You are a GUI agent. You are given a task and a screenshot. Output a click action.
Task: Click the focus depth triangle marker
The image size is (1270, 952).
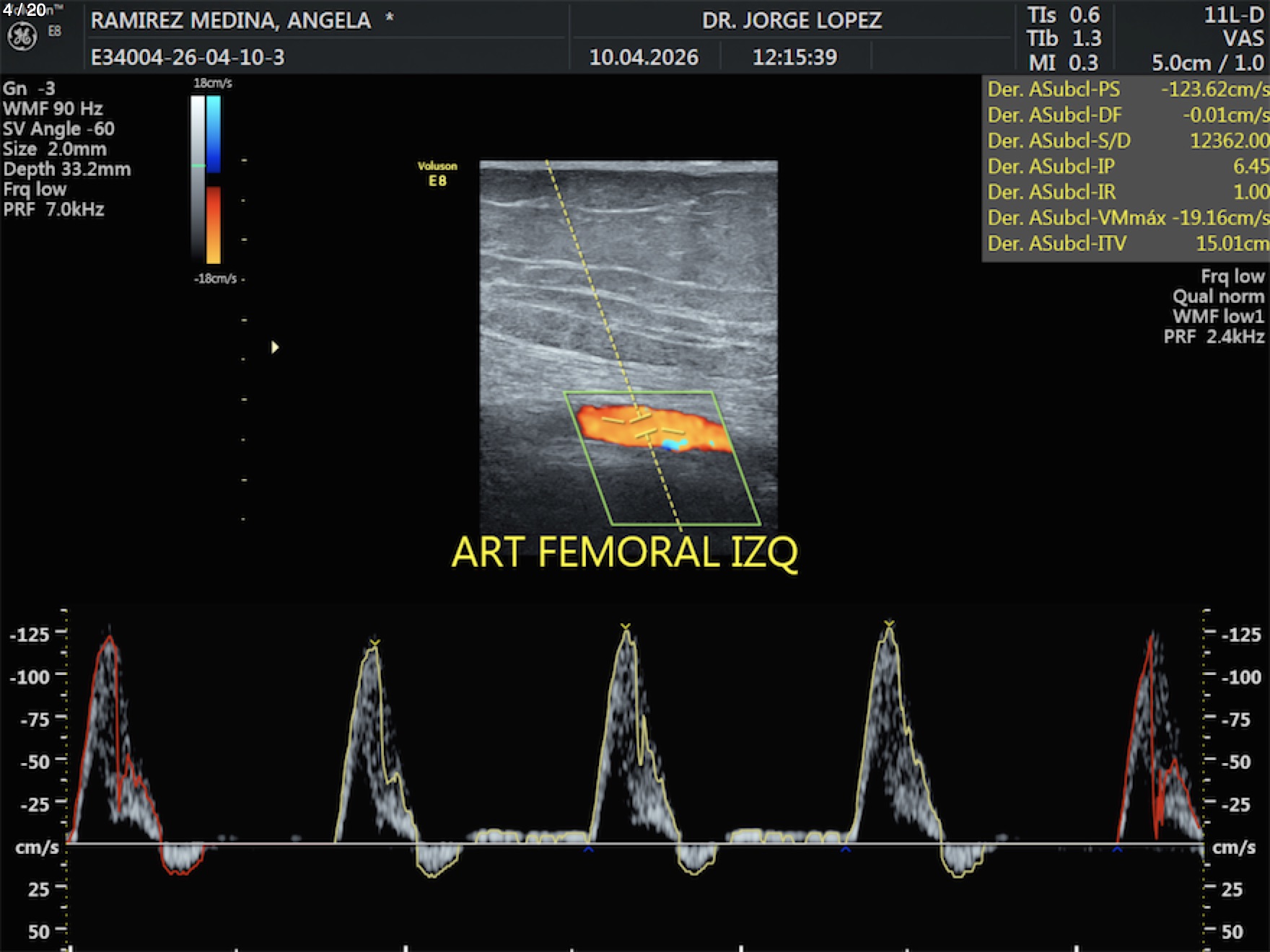coord(275,348)
